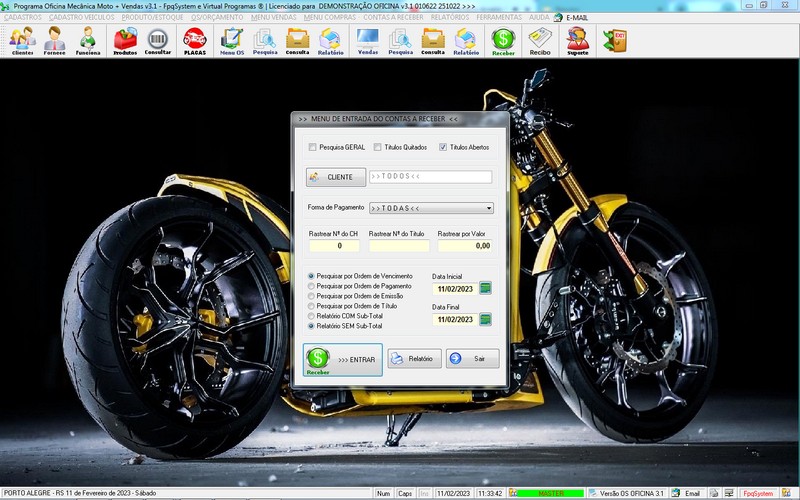Uncheck the Títulos Abertos checkbox

(442, 147)
